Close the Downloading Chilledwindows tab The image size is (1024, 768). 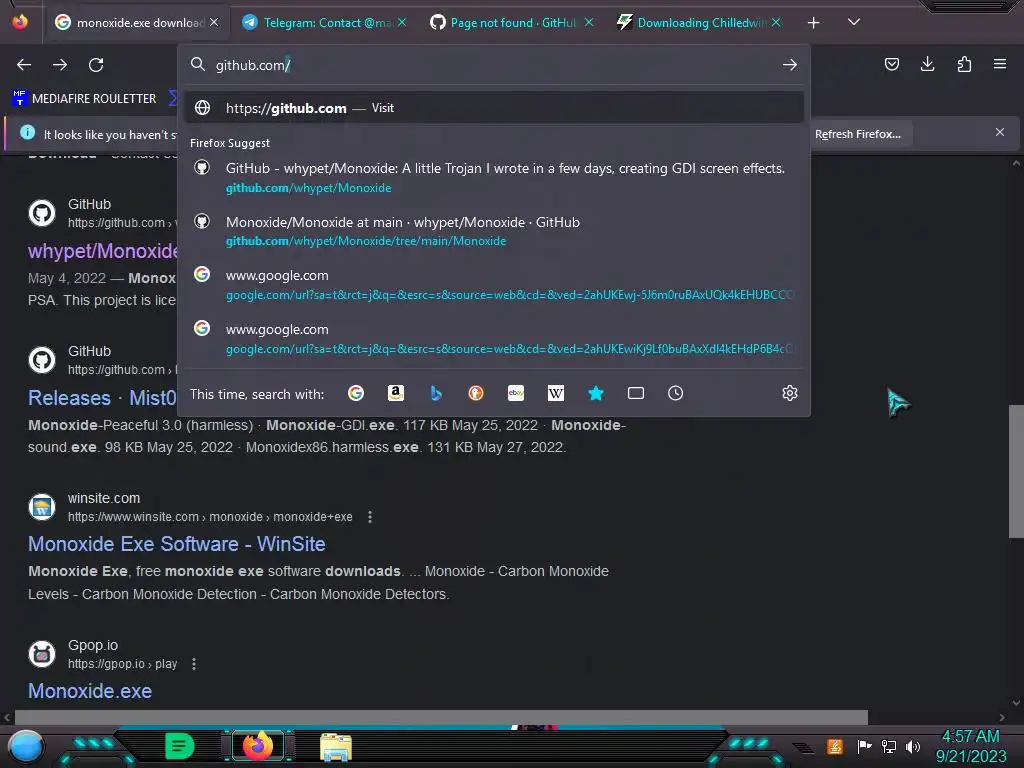tap(776, 22)
